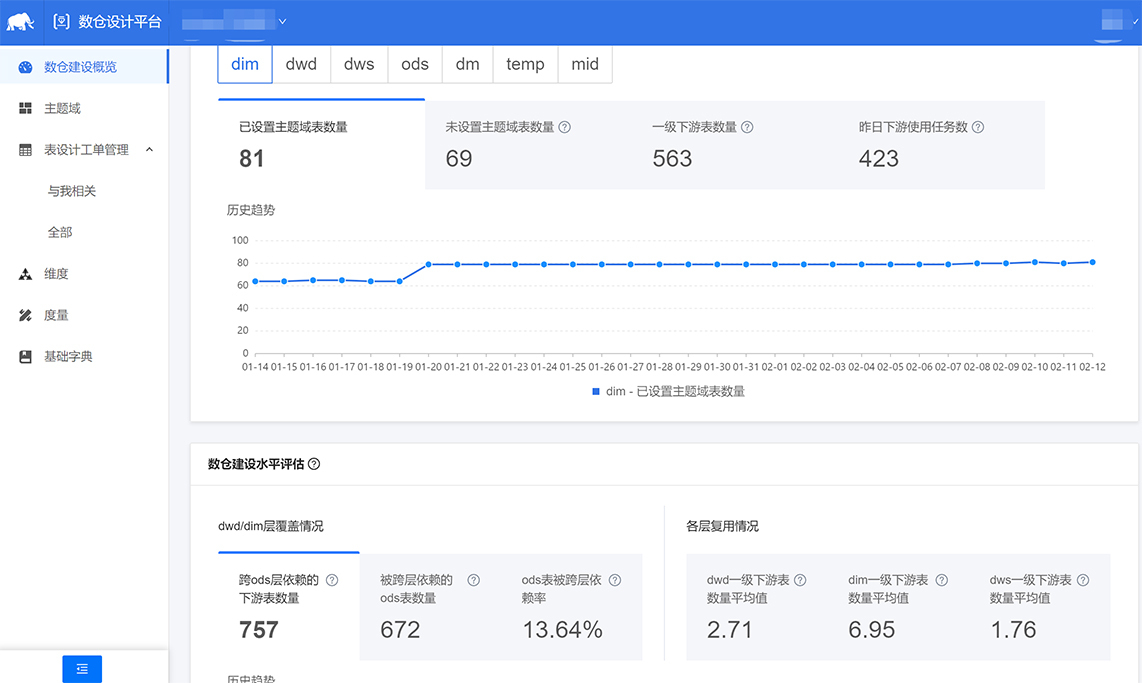Collapse the 表设计工单管理 submenu
Image resolution: width=1142 pixels, height=683 pixels.
pyautogui.click(x=149, y=150)
